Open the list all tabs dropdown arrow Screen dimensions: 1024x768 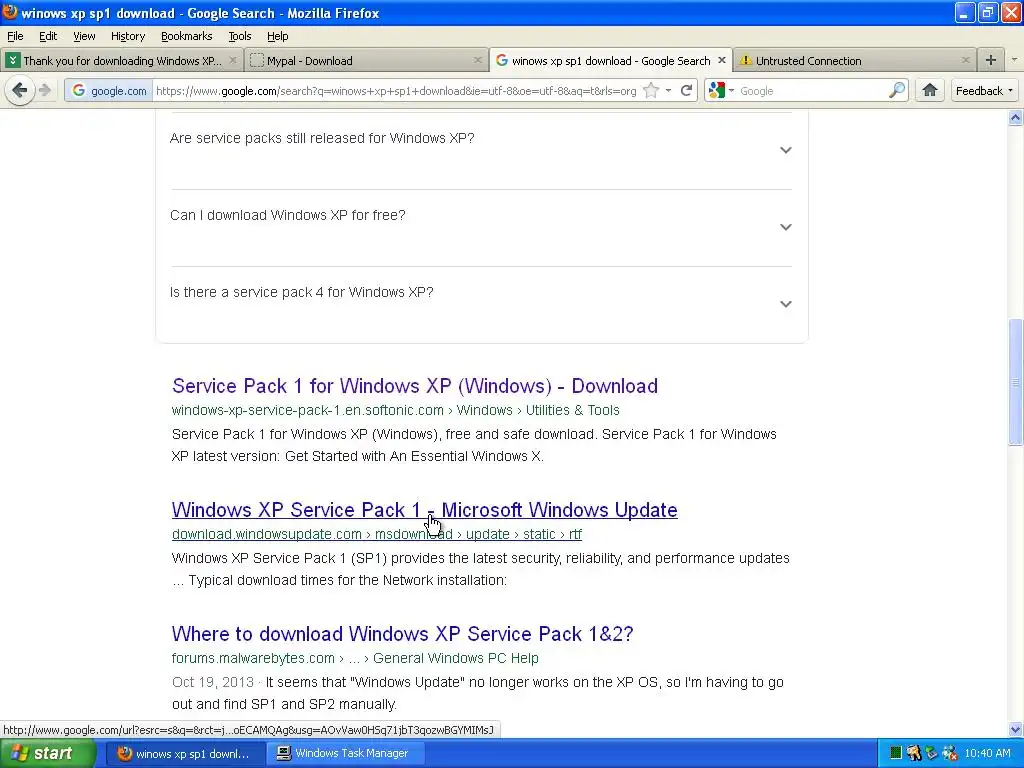click(1014, 60)
